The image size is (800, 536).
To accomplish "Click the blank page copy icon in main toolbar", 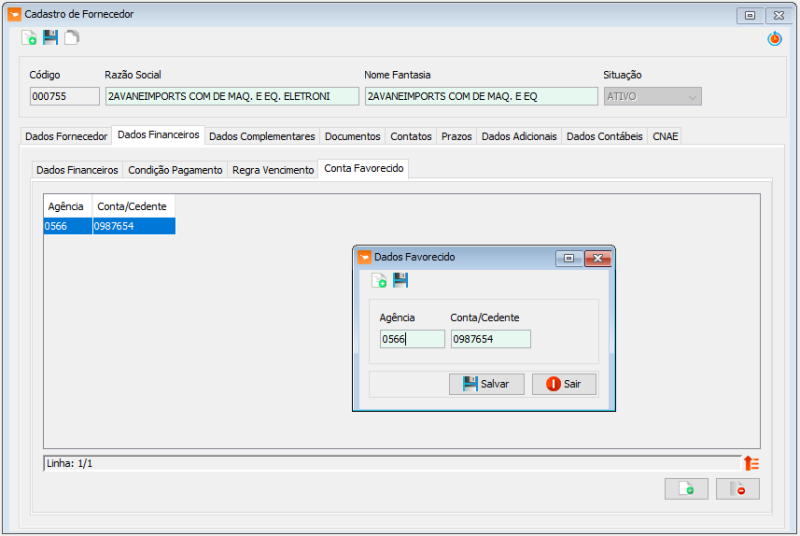I will pos(72,37).
